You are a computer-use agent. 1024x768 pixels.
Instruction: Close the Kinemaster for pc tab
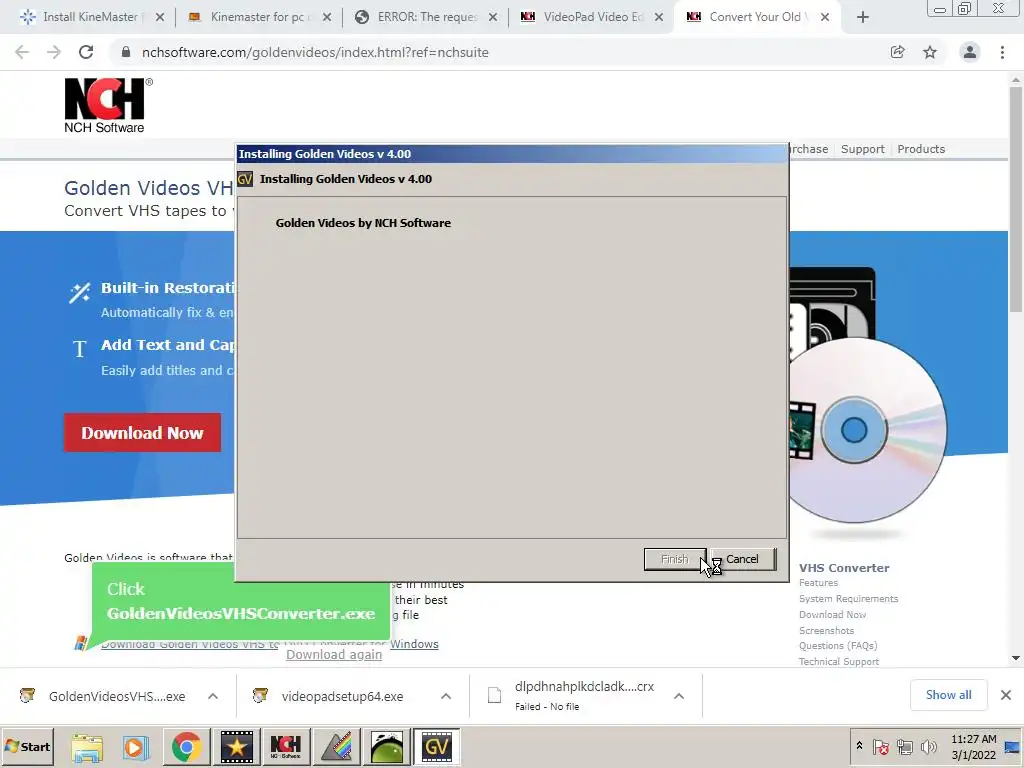click(x=327, y=17)
